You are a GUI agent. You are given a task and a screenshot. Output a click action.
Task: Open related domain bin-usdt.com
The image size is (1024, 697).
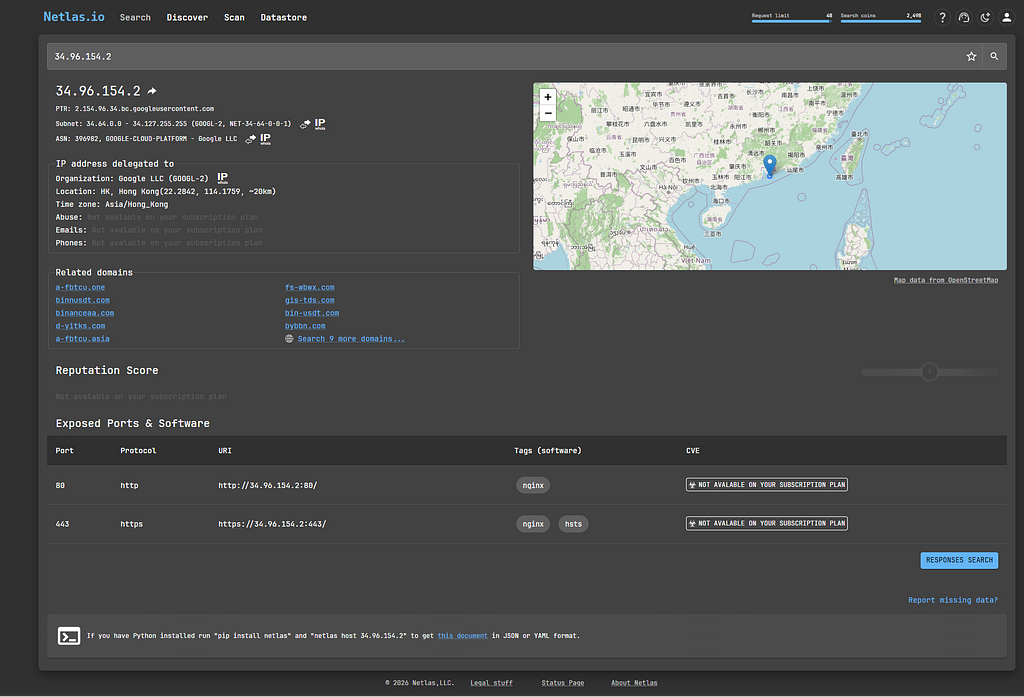(x=312, y=313)
